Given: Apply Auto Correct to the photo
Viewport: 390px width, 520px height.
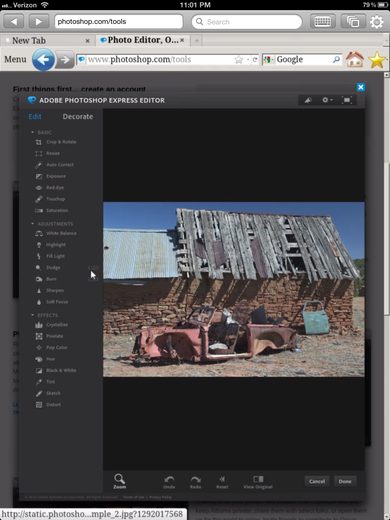Looking at the screenshot, I should point(55,165).
